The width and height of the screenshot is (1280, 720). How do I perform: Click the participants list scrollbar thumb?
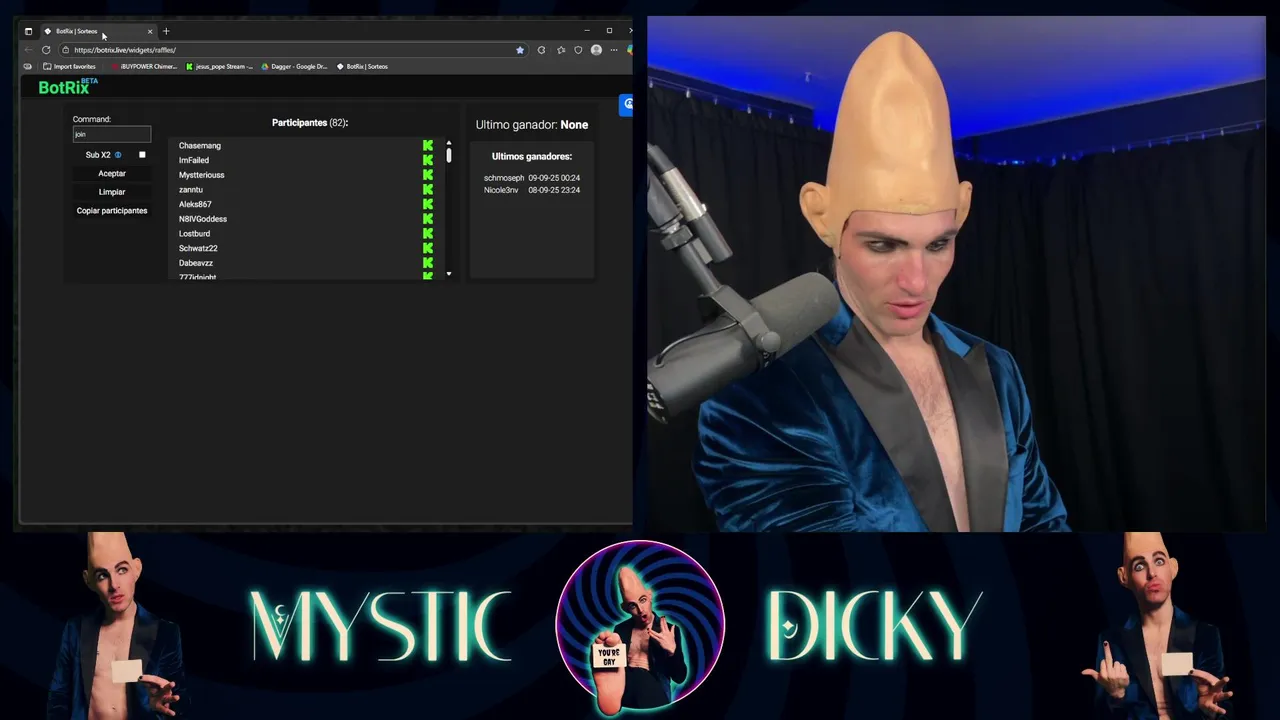click(x=449, y=156)
